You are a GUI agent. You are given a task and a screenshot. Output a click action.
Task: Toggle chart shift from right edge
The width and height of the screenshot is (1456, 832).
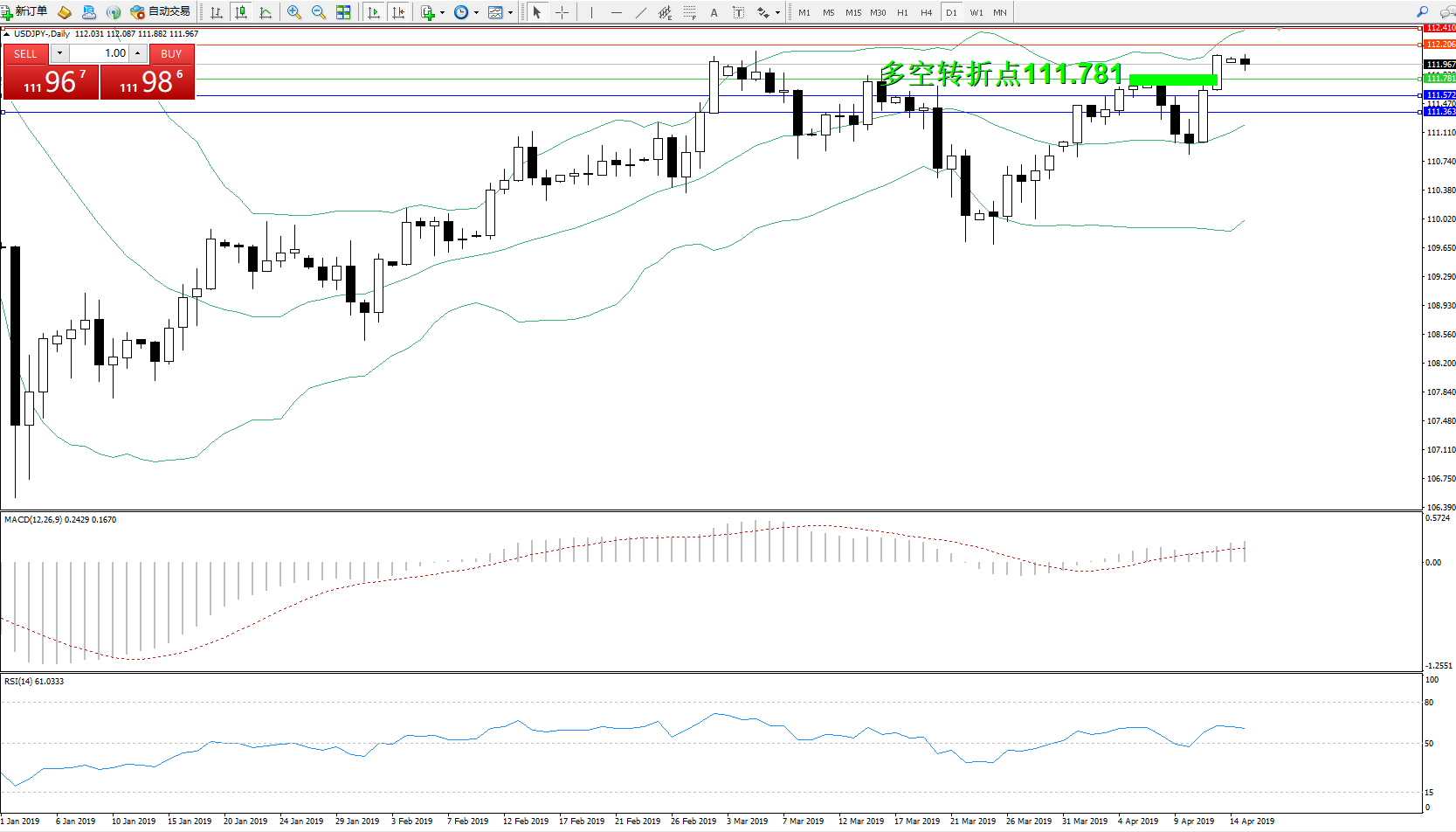398,12
